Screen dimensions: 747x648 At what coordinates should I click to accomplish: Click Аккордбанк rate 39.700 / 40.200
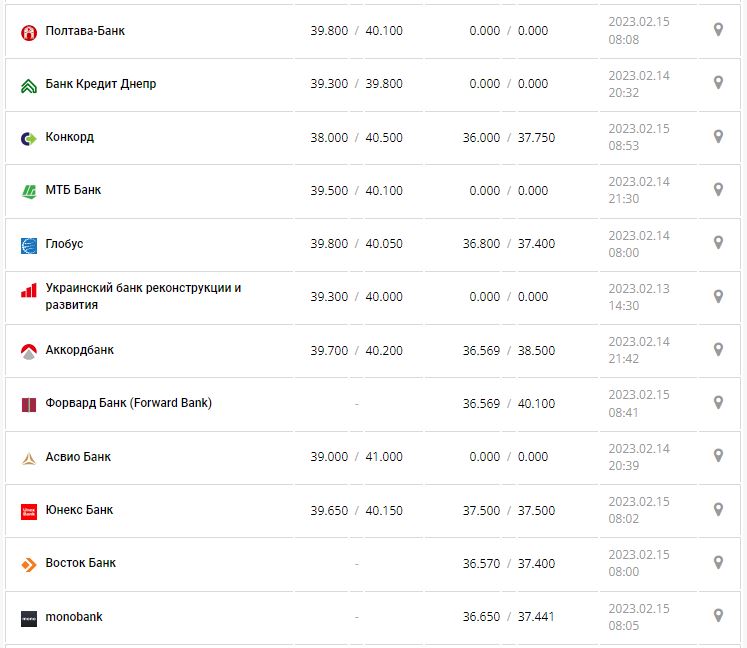[356, 350]
